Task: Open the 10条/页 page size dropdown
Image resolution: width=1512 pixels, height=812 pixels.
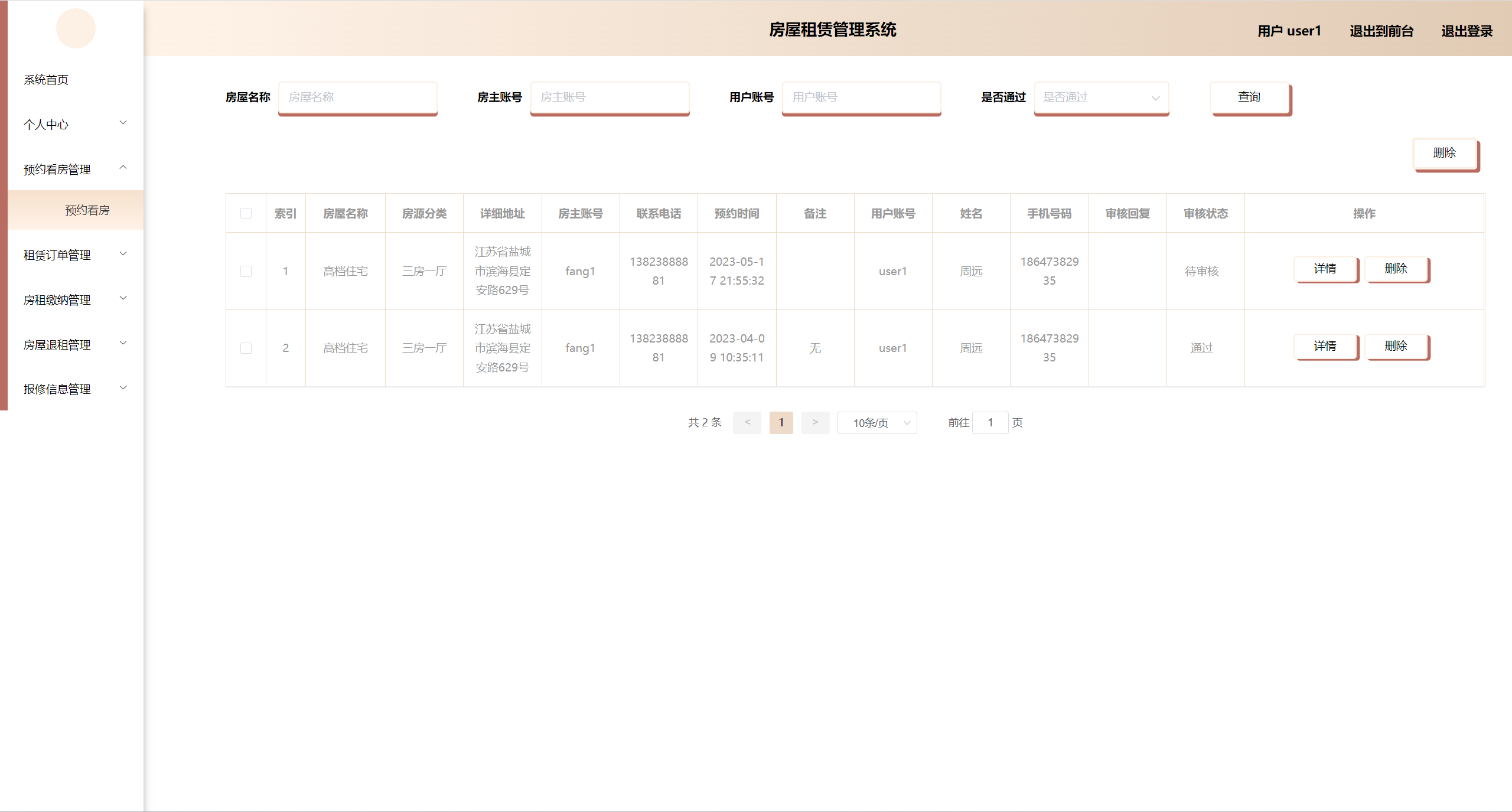Action: [877, 423]
